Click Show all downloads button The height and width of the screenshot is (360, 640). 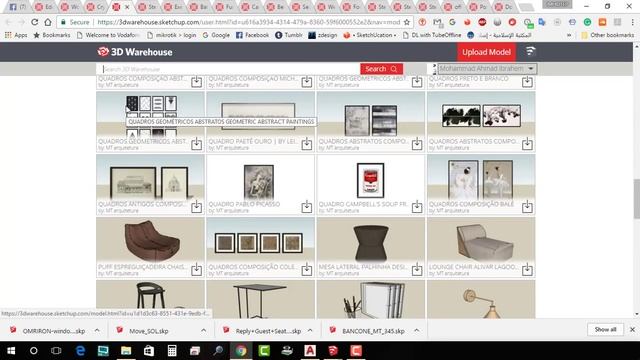(x=605, y=329)
